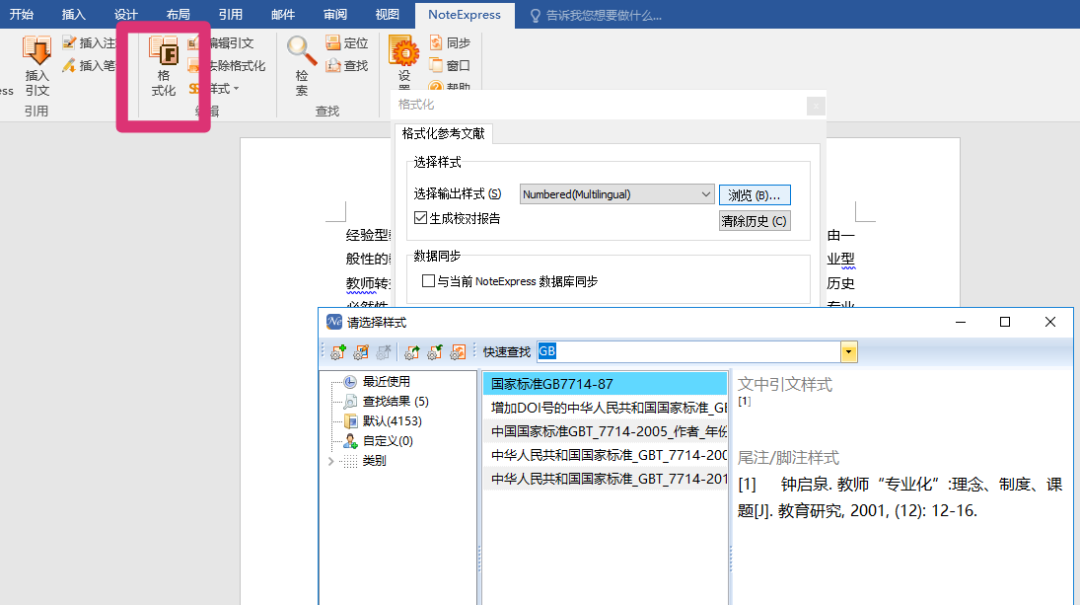
Task: Click the new style icon in style dialog toolbar
Action: [x=338, y=351]
